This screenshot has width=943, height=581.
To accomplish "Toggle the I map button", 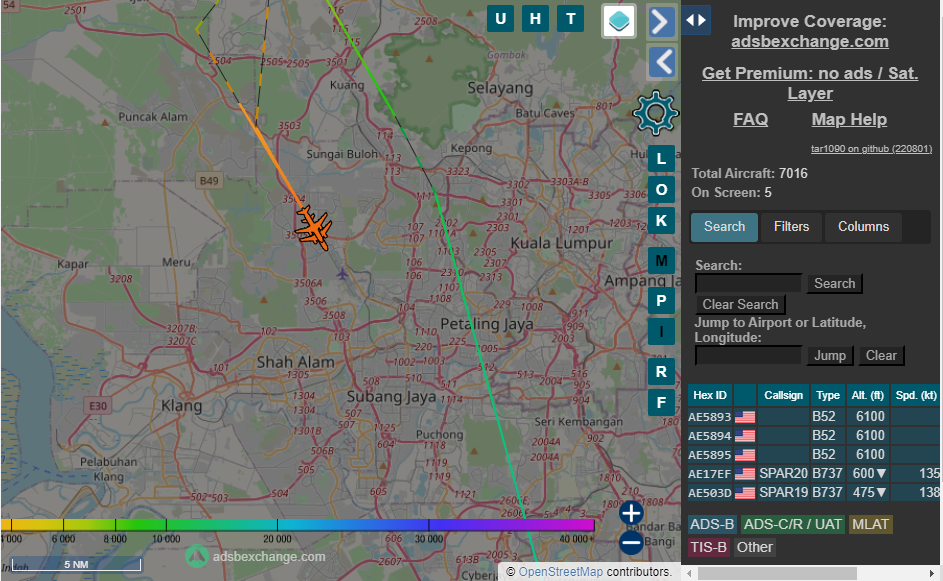I will 661,331.
